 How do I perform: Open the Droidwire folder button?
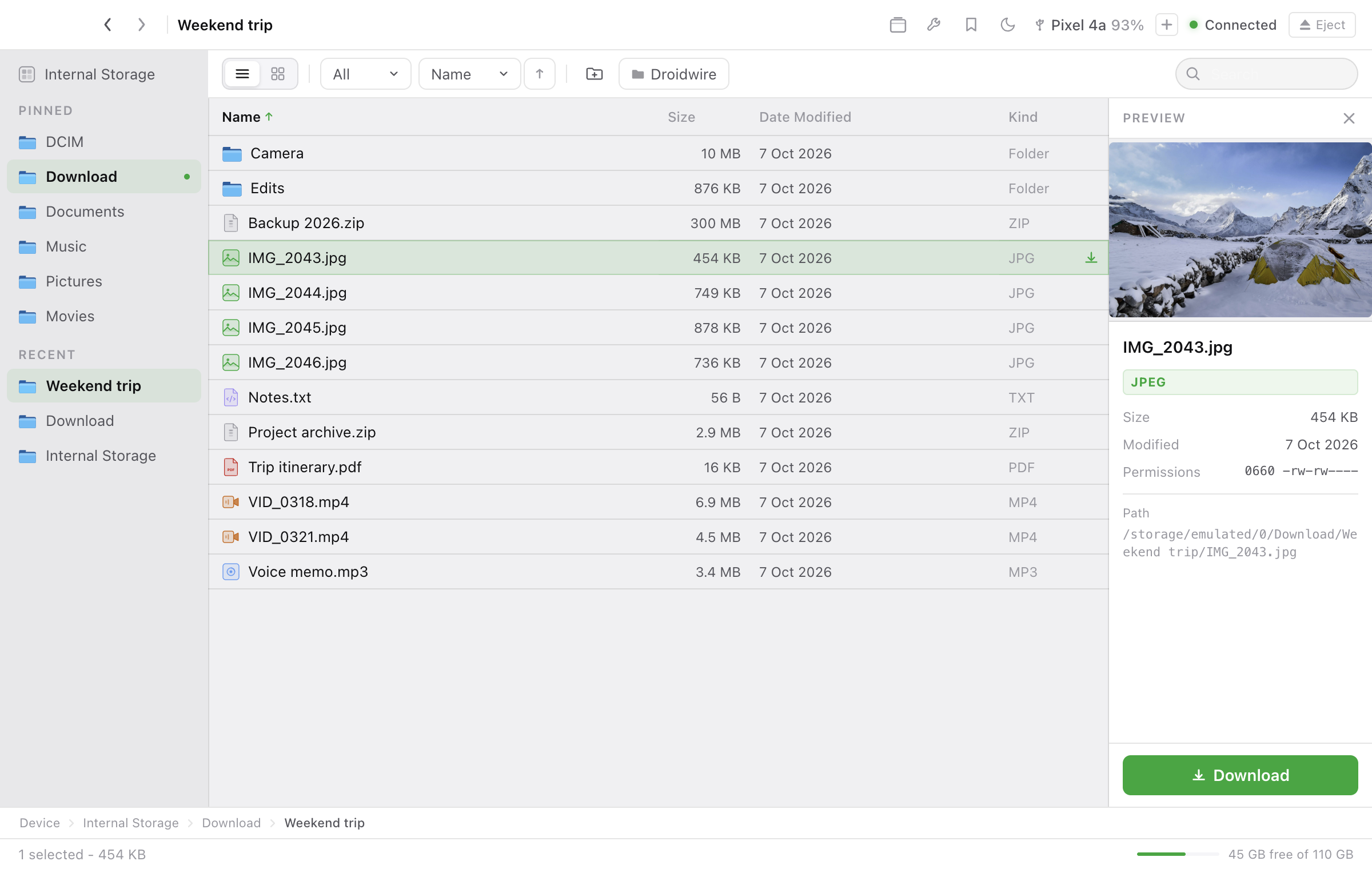pyautogui.click(x=673, y=74)
